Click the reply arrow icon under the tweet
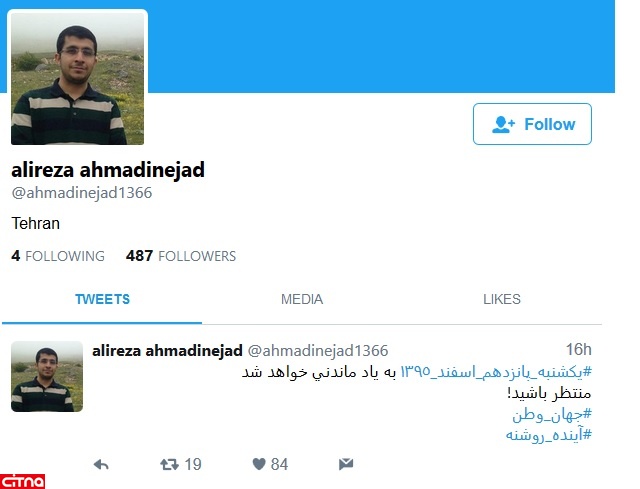The width and height of the screenshot is (640, 489). pyautogui.click(x=101, y=465)
